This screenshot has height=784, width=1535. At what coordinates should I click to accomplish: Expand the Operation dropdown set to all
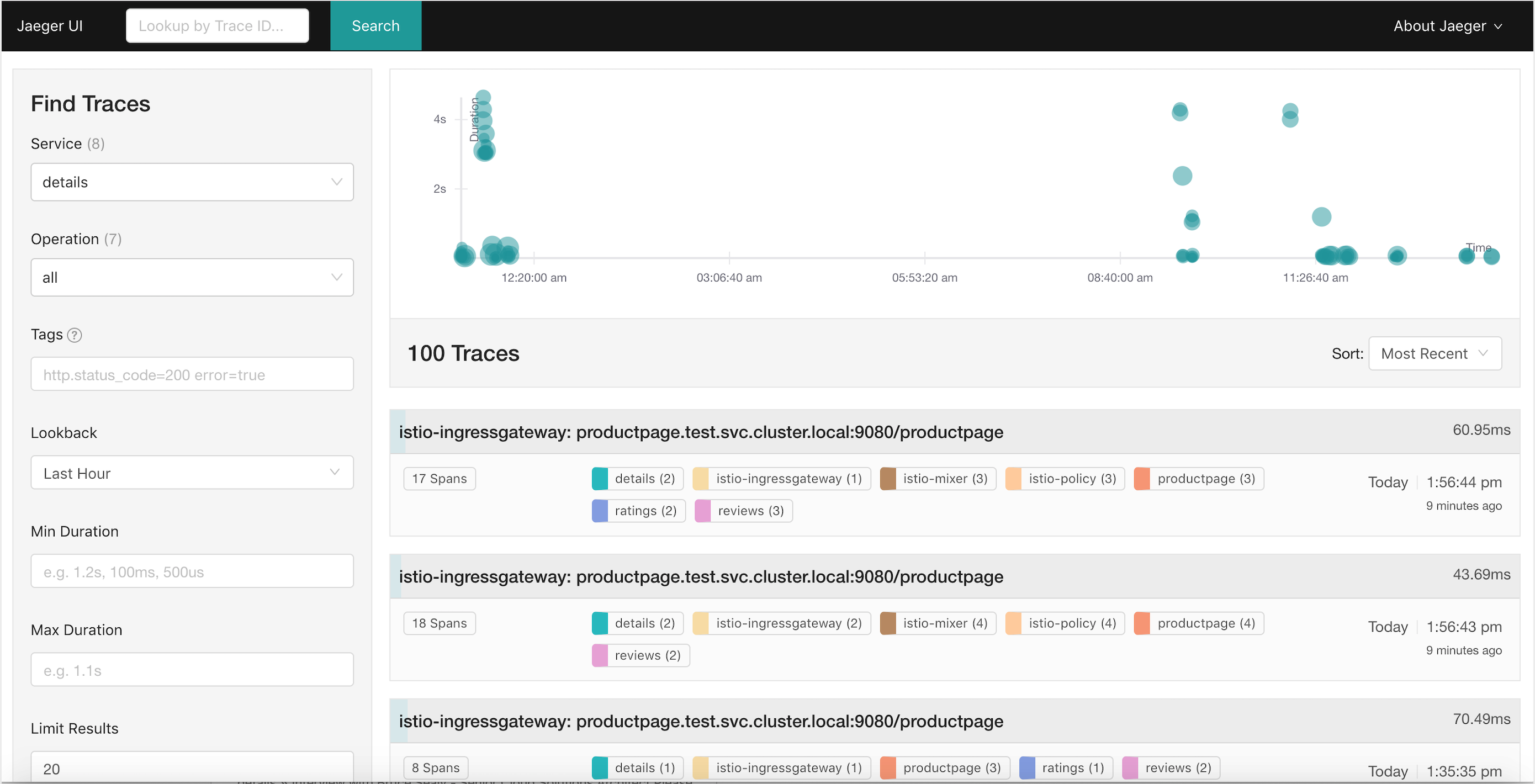191,277
